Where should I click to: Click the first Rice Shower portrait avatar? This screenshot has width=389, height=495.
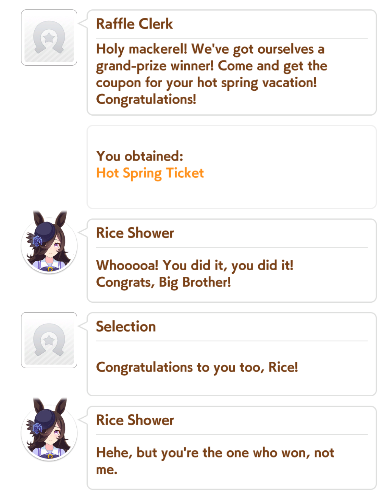tap(49, 243)
